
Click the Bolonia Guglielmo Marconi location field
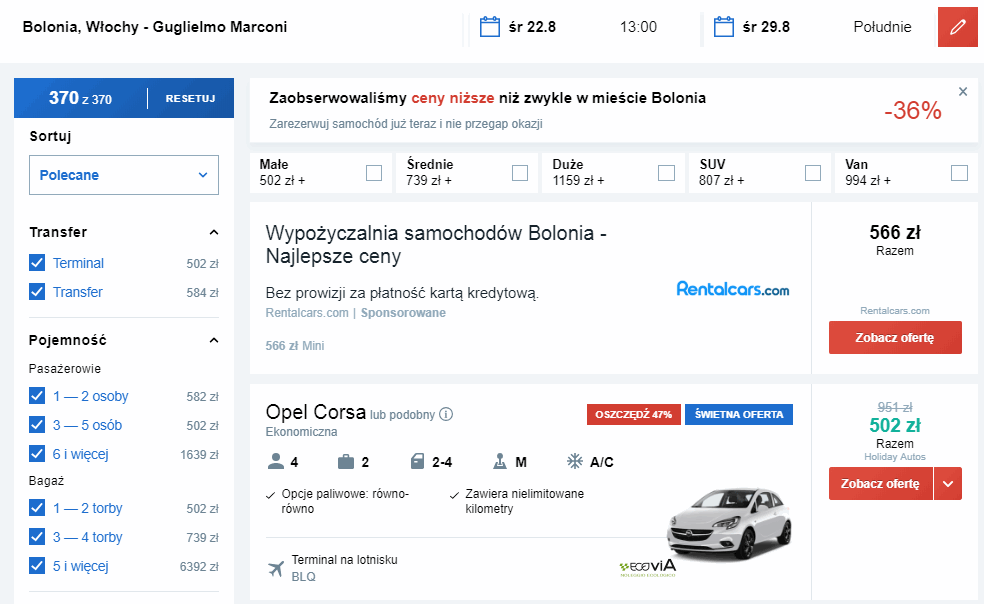click(155, 27)
